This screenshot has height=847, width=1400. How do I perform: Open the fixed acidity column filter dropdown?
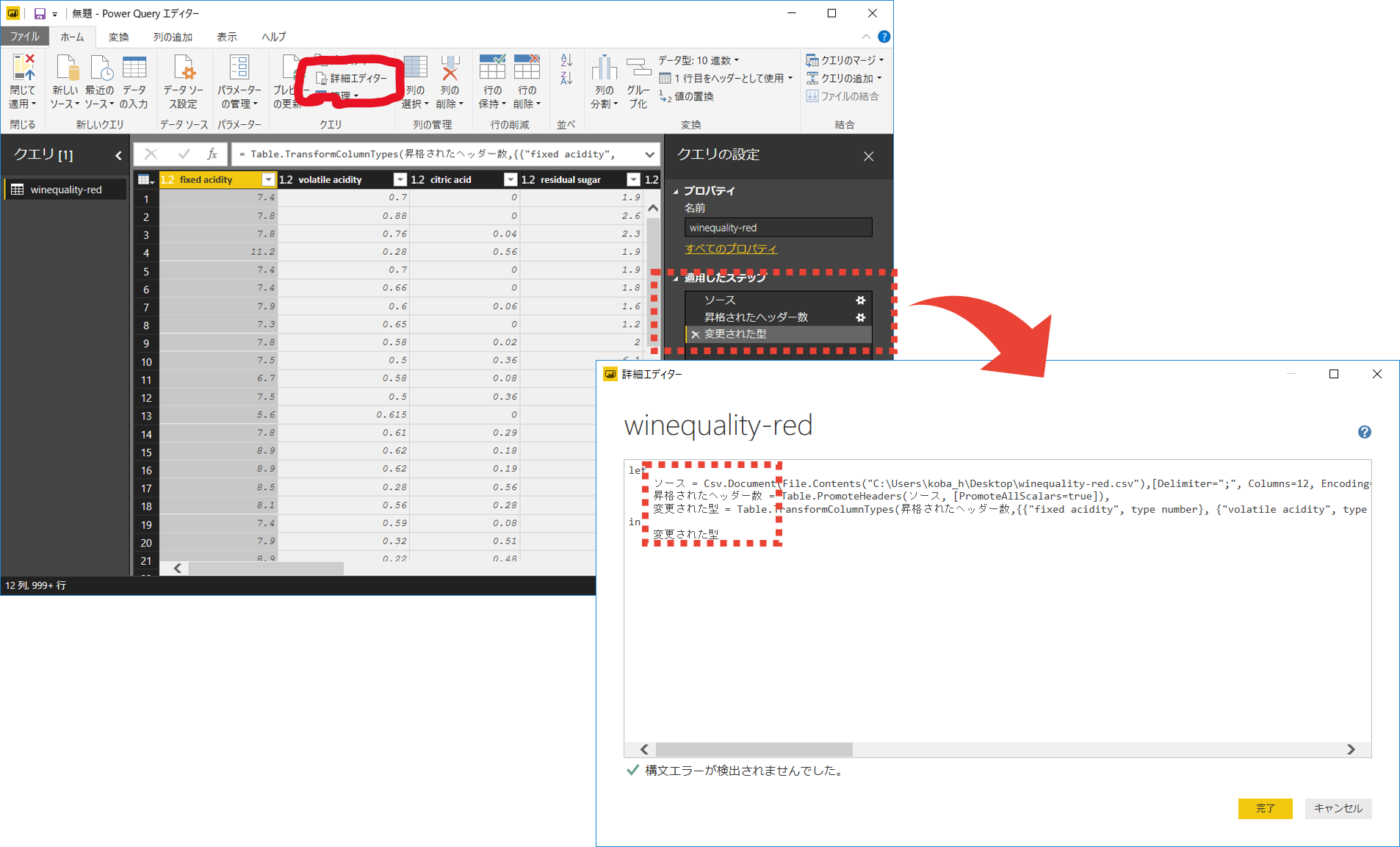point(268,179)
